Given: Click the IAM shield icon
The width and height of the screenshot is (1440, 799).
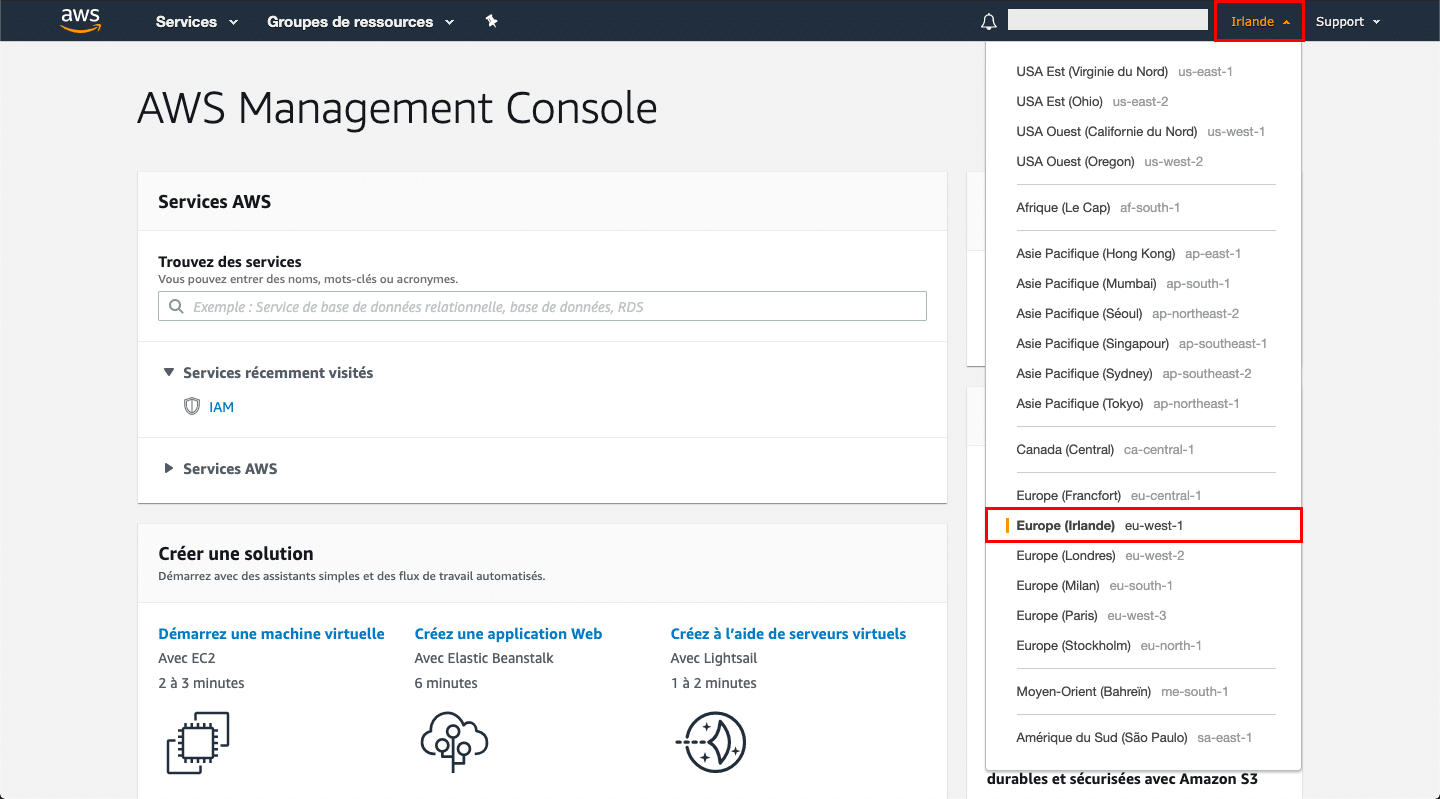Looking at the screenshot, I should tap(192, 407).
